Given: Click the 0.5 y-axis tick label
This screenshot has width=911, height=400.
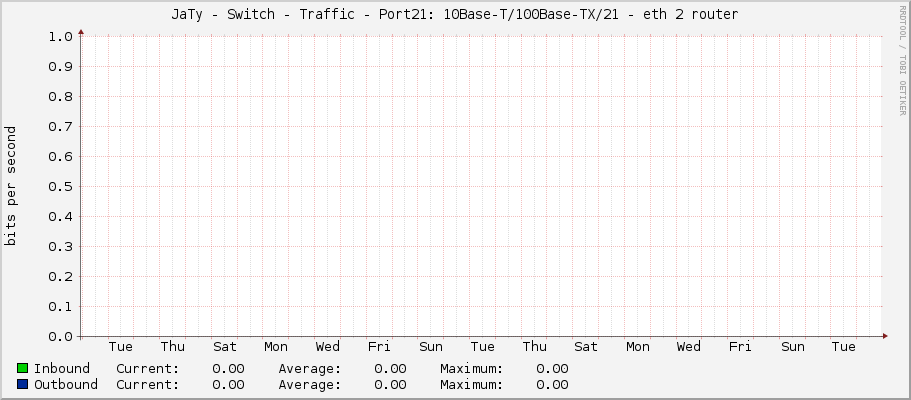Looking at the screenshot, I should pos(60,187).
